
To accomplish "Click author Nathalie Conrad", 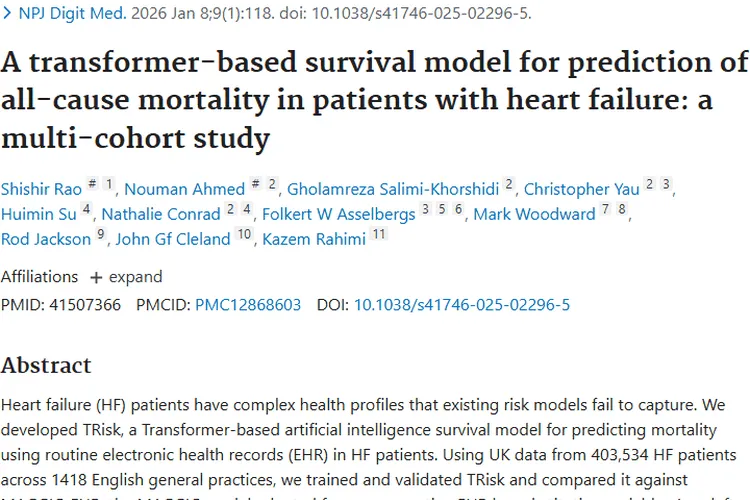I will [x=161, y=214].
